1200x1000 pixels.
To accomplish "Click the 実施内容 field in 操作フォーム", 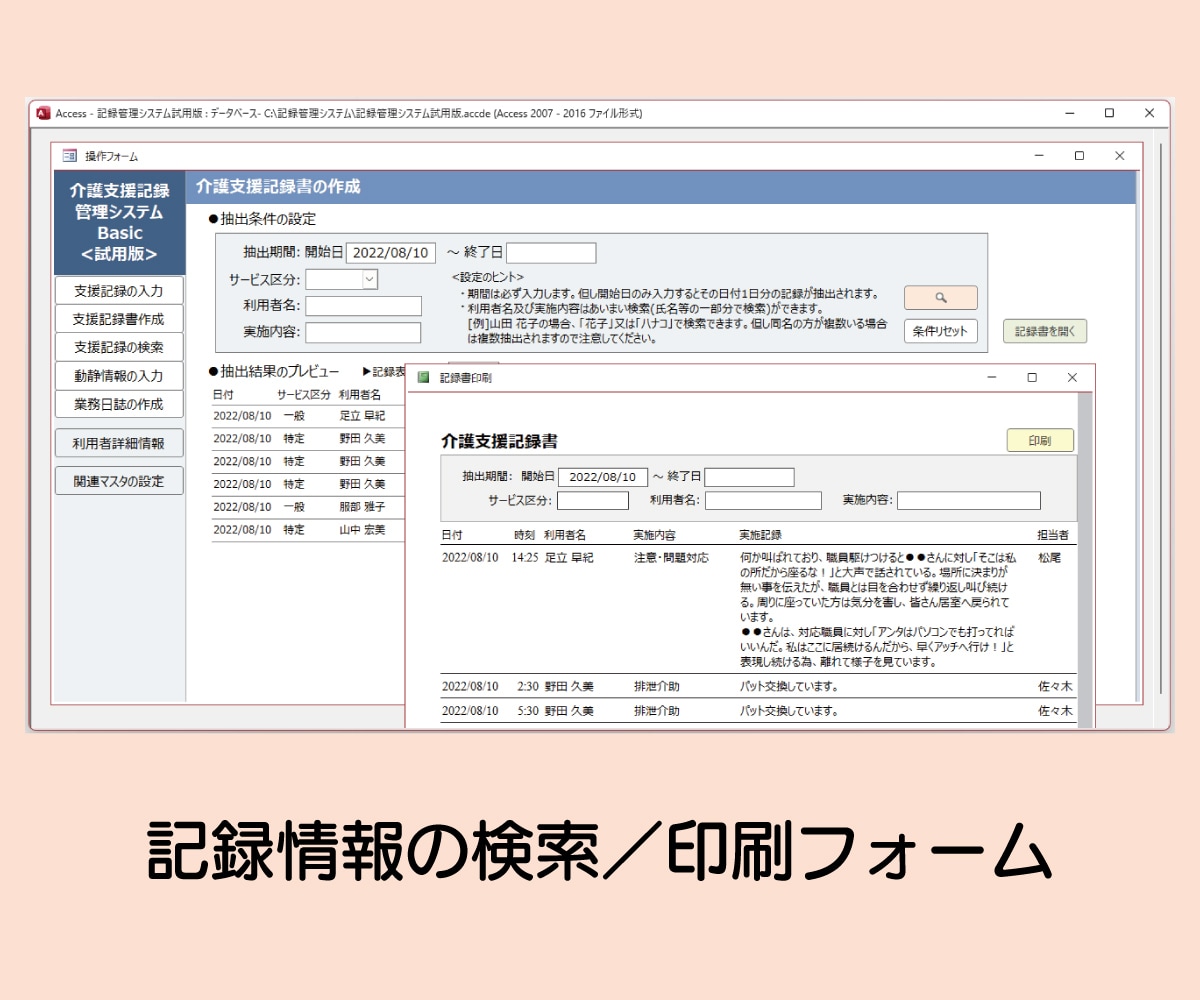I will (x=363, y=333).
